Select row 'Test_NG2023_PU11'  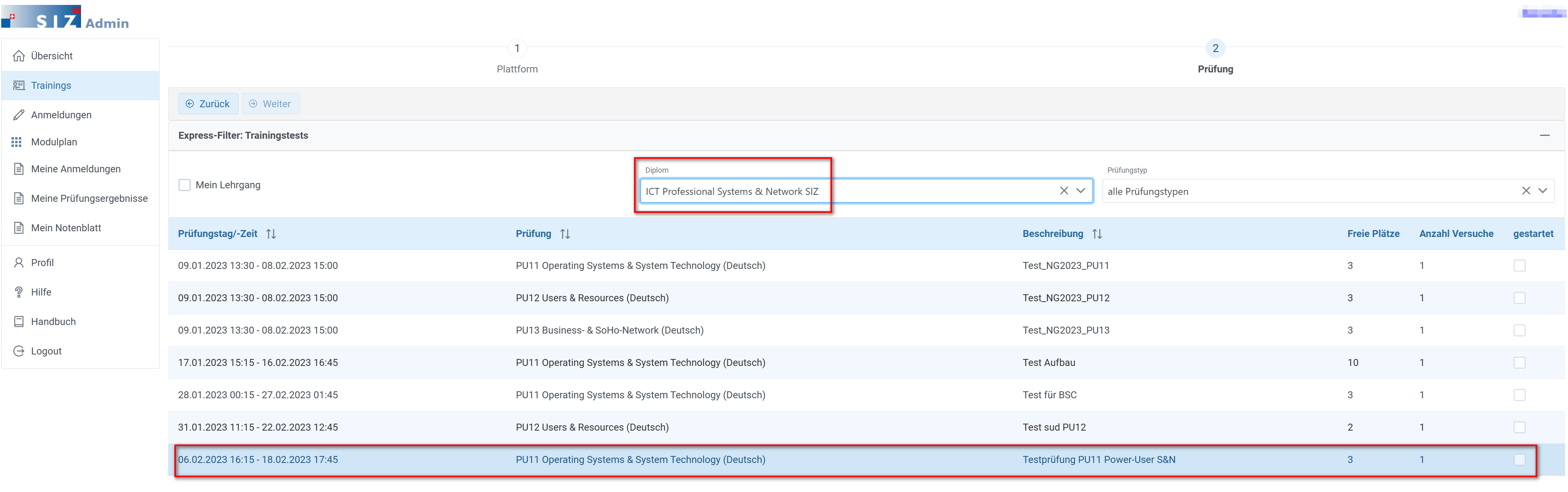(866, 266)
